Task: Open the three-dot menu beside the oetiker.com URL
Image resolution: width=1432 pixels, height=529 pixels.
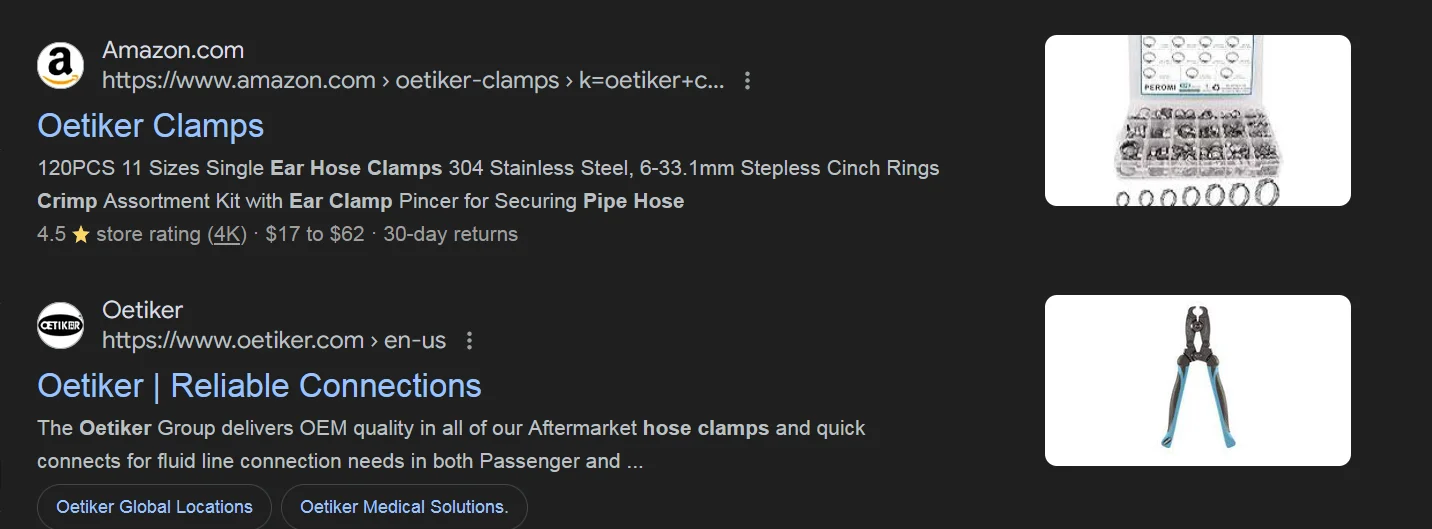Action: pyautogui.click(x=469, y=341)
